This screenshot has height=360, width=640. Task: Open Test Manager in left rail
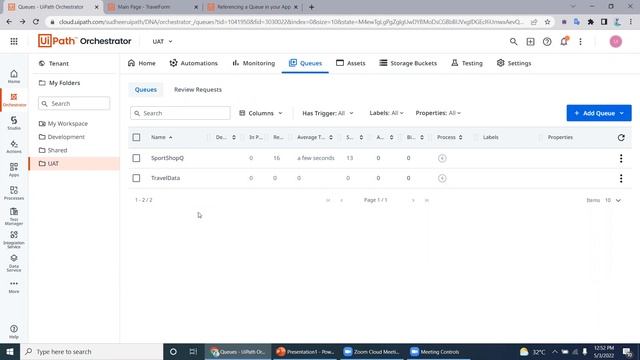tap(14, 217)
